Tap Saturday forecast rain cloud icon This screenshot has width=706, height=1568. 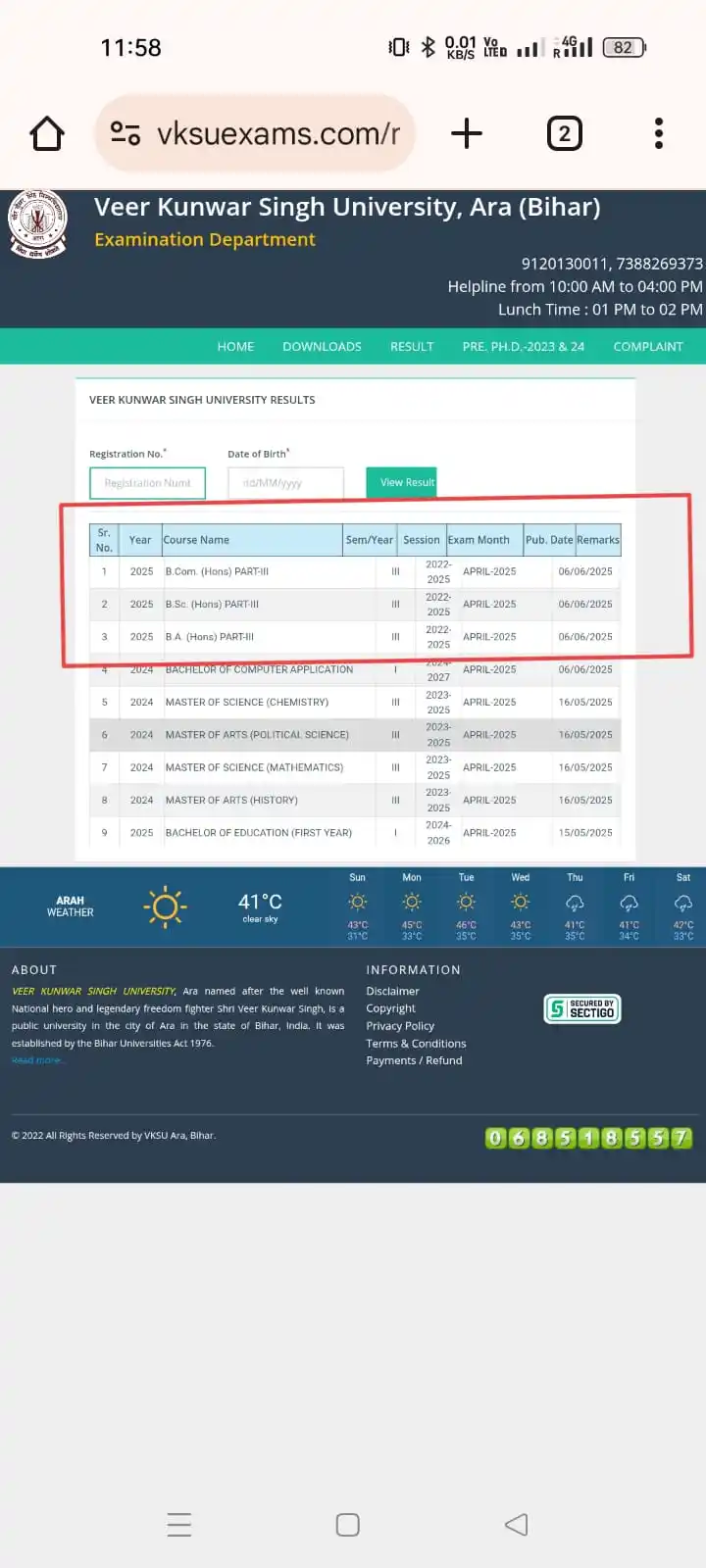click(x=683, y=902)
